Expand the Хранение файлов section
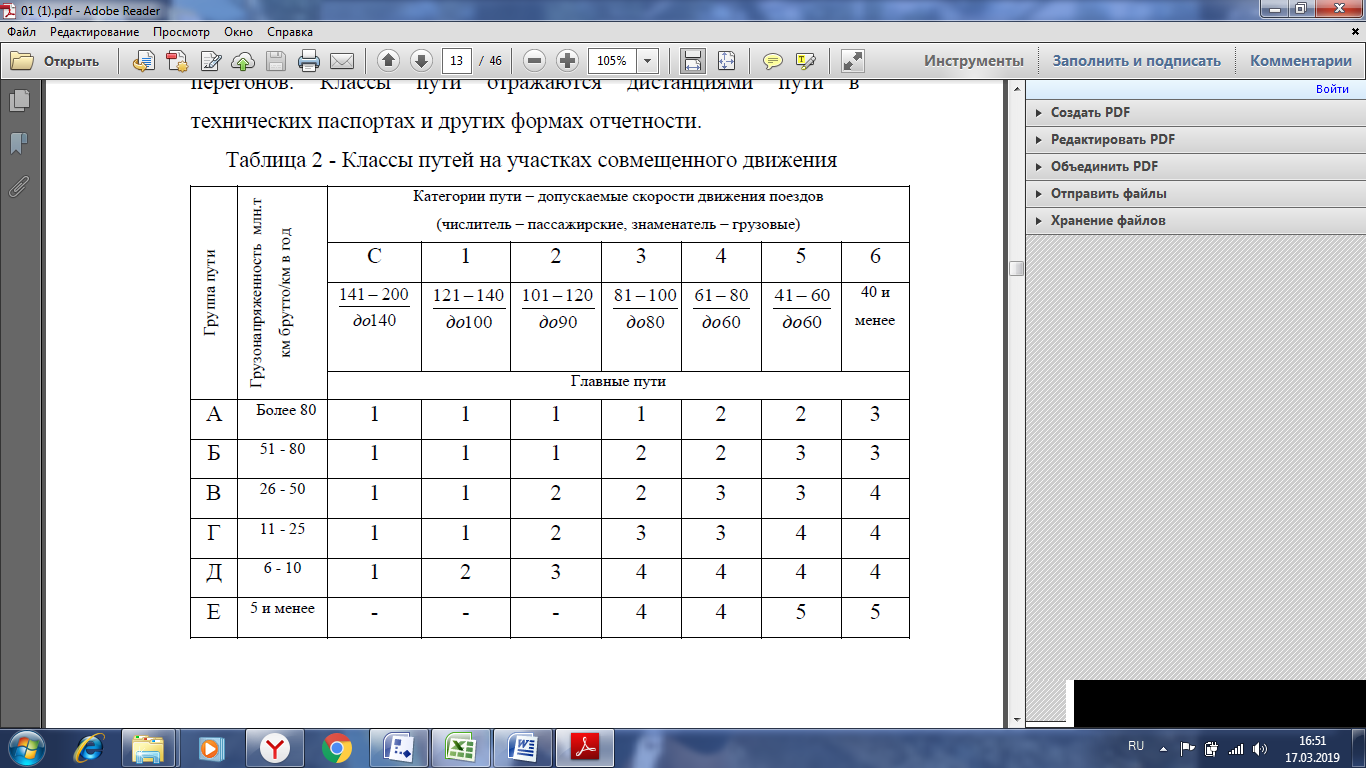This screenshot has height=768, width=1366. [x=1195, y=221]
